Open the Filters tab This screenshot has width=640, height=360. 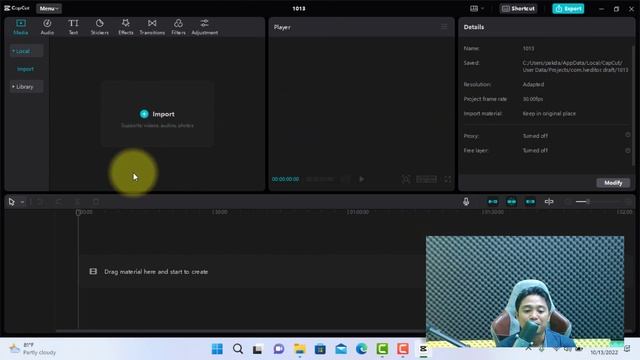tap(178, 27)
